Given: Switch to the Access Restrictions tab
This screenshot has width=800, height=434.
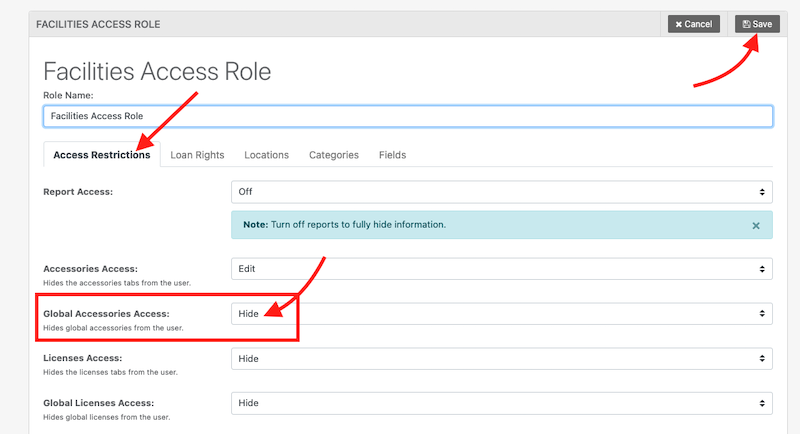Looking at the screenshot, I should (x=102, y=155).
